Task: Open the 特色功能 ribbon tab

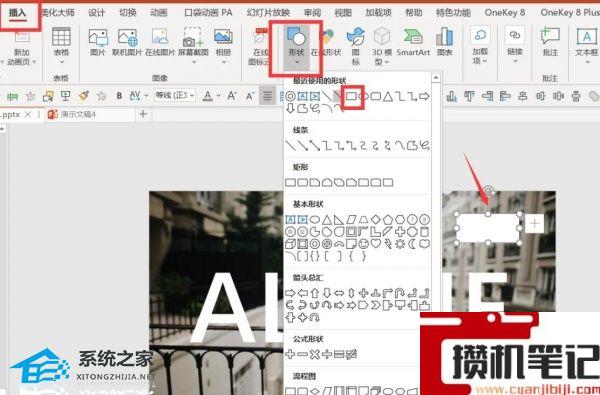Action: point(453,13)
